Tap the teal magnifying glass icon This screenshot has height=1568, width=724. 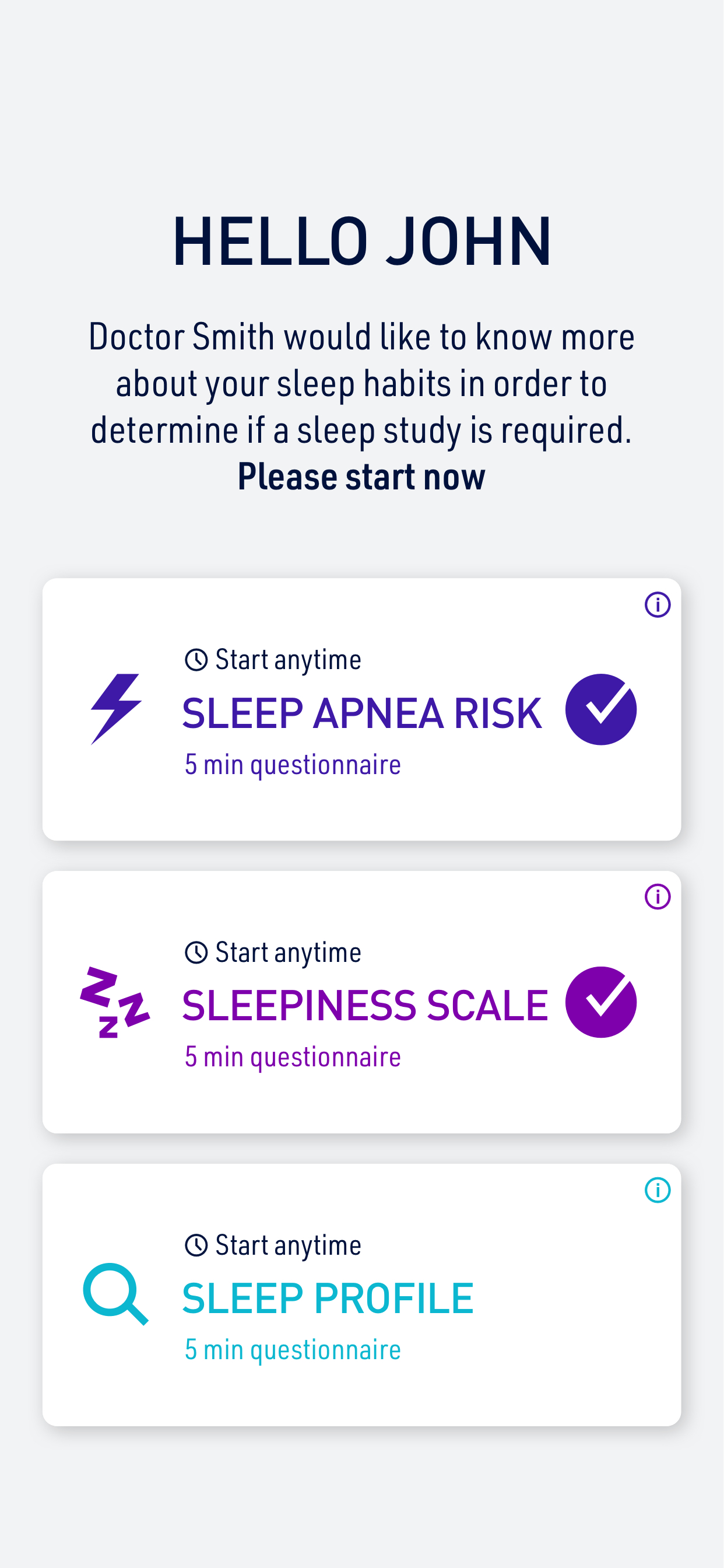click(115, 1293)
